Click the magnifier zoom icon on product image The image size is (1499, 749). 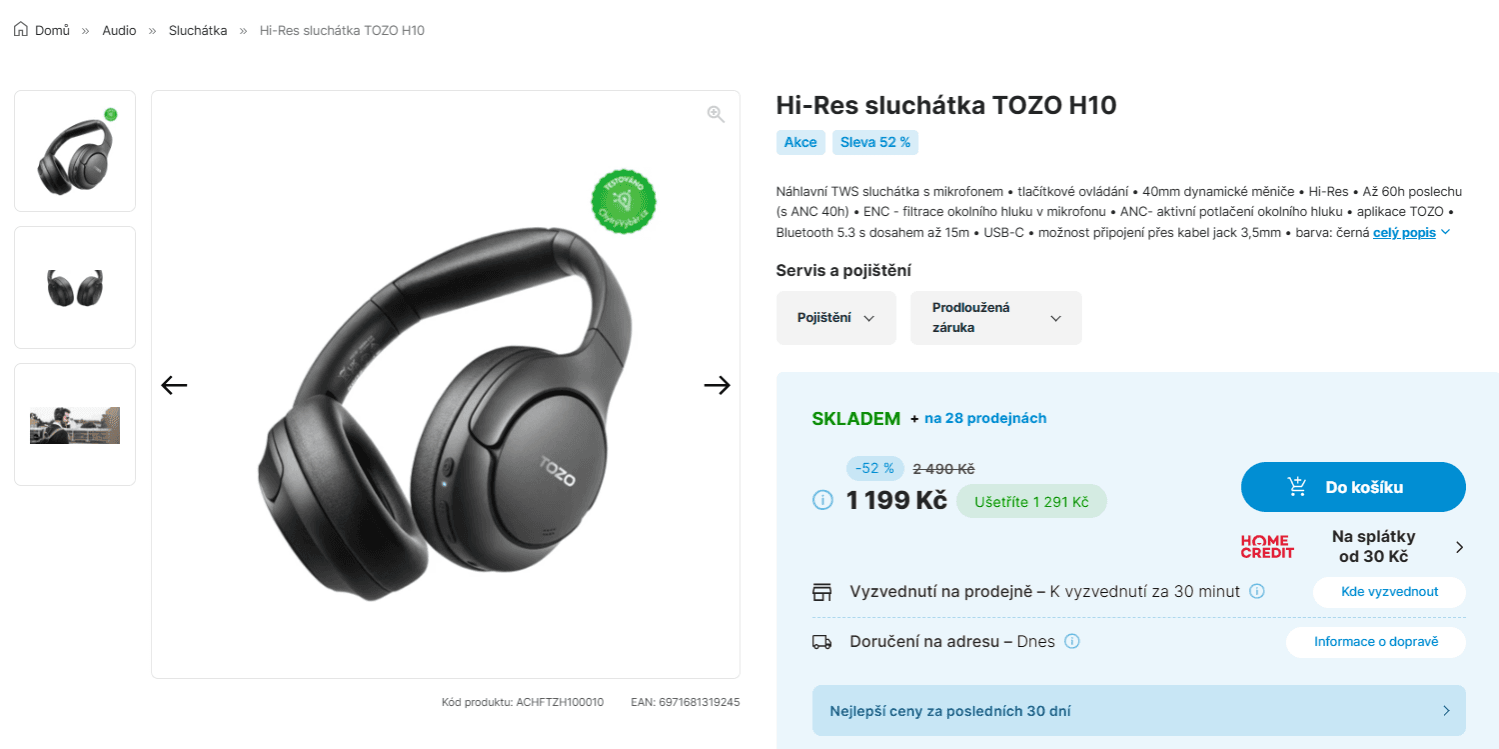715,114
